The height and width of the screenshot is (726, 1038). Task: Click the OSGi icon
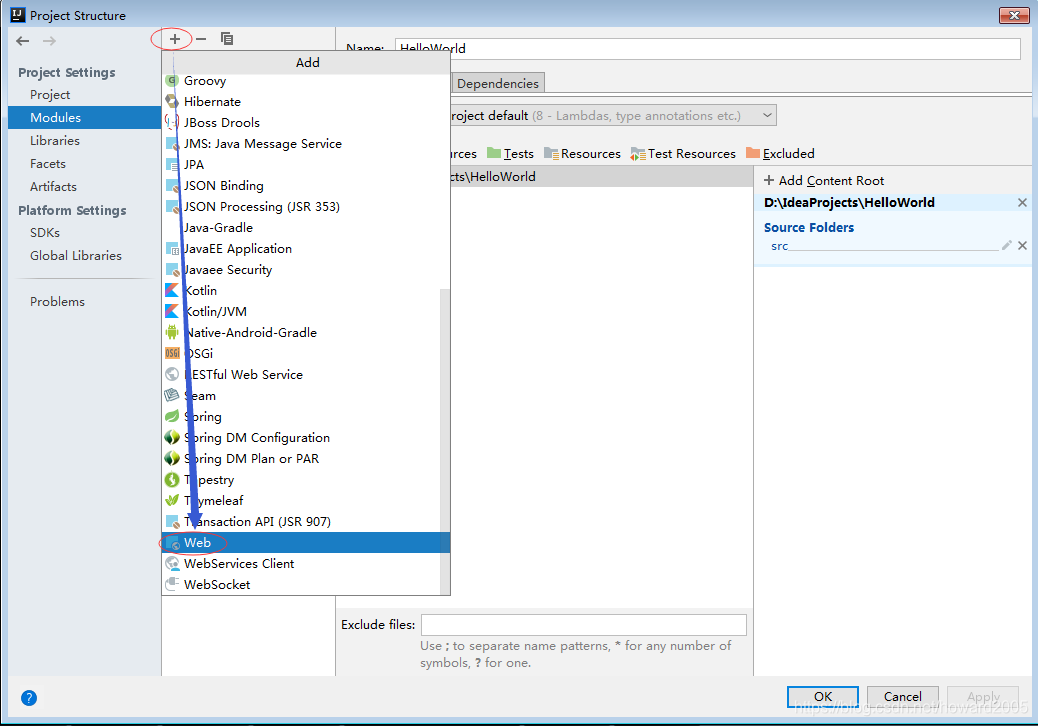tap(172, 353)
